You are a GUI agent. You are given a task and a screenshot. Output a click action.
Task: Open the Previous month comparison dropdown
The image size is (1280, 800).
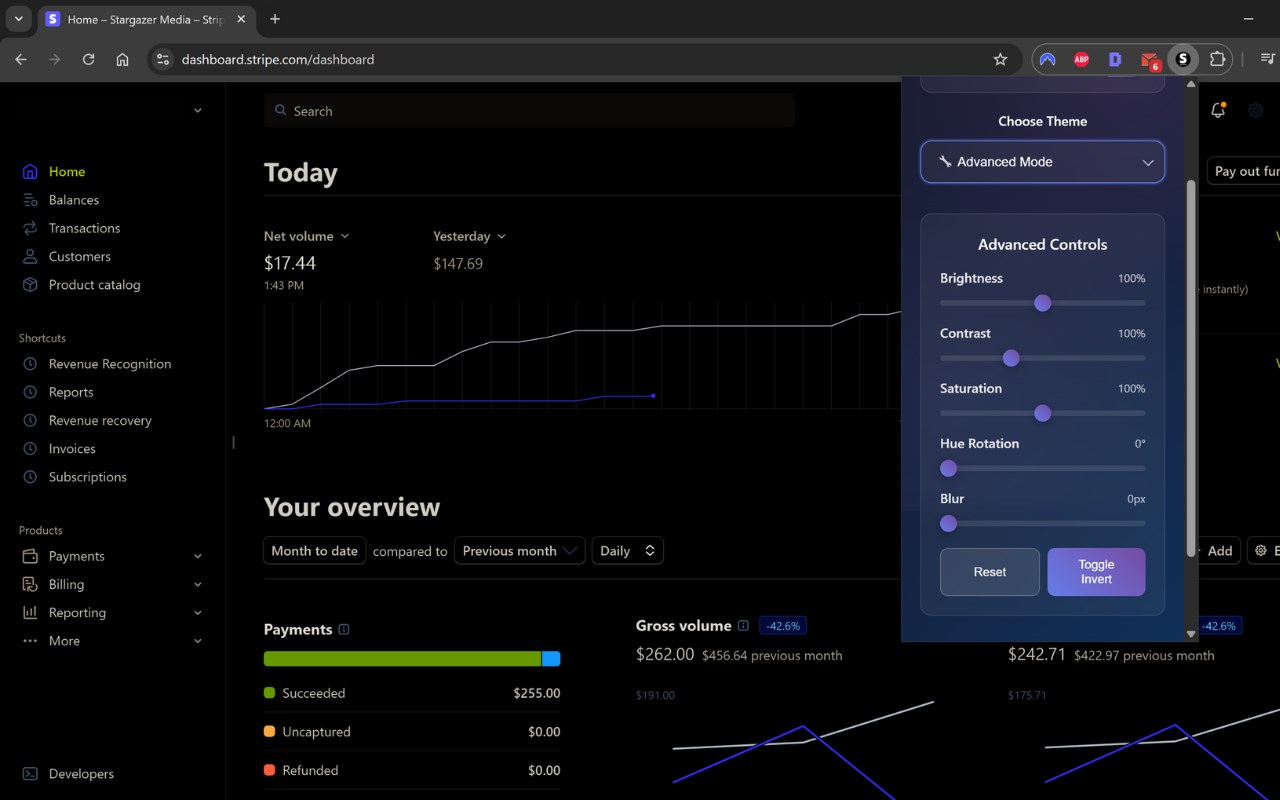tap(519, 551)
